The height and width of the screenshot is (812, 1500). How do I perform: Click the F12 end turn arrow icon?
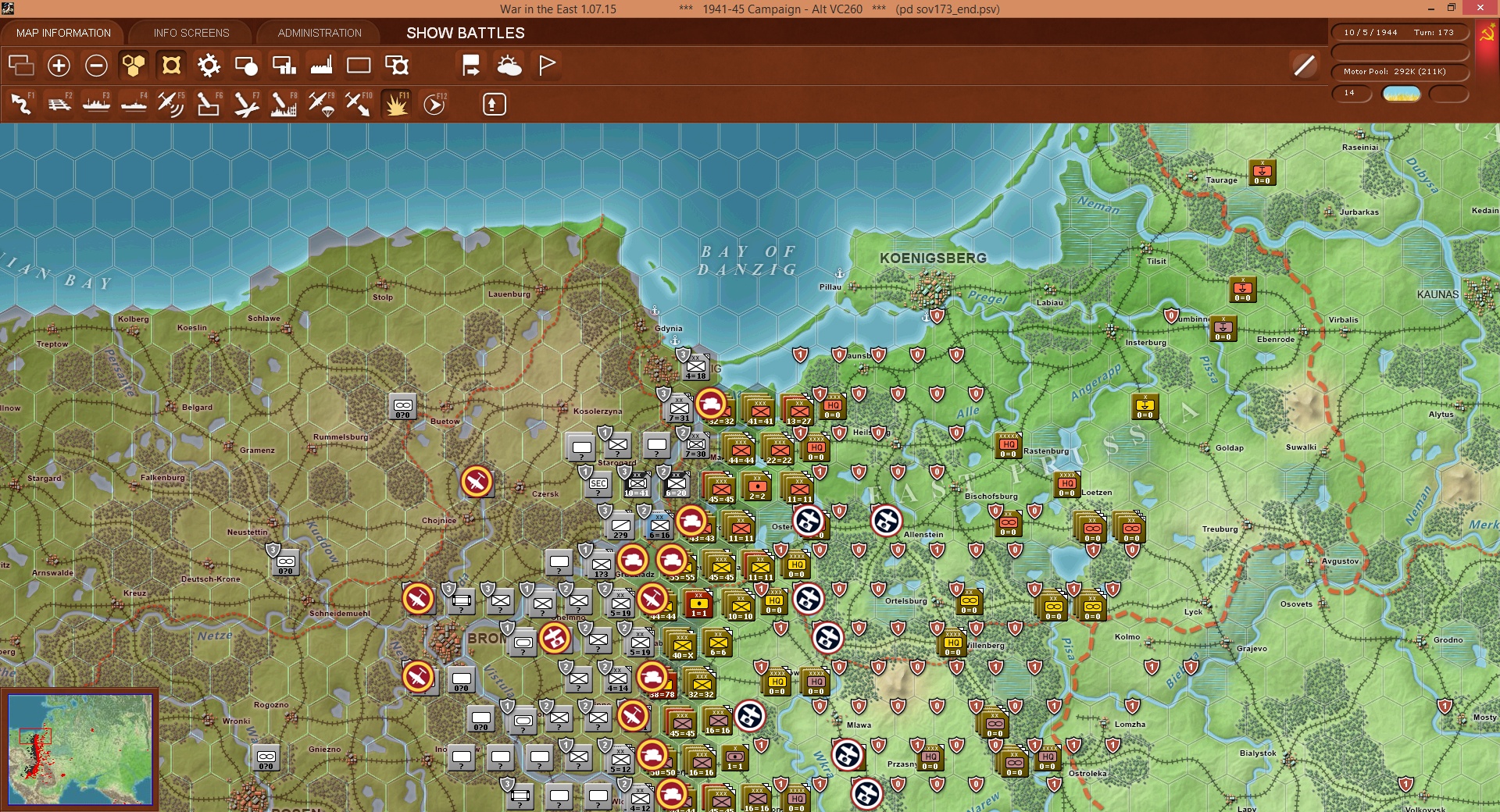pyautogui.click(x=434, y=104)
